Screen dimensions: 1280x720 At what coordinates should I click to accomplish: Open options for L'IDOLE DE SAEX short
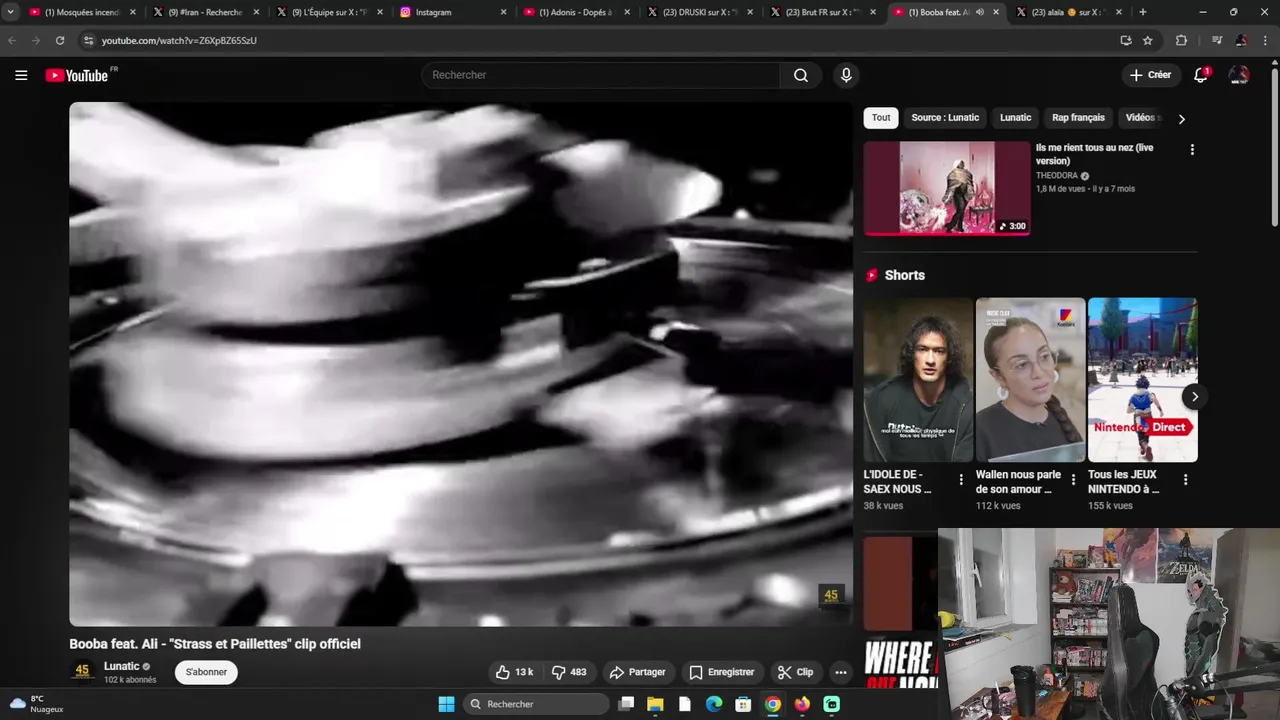[961, 480]
